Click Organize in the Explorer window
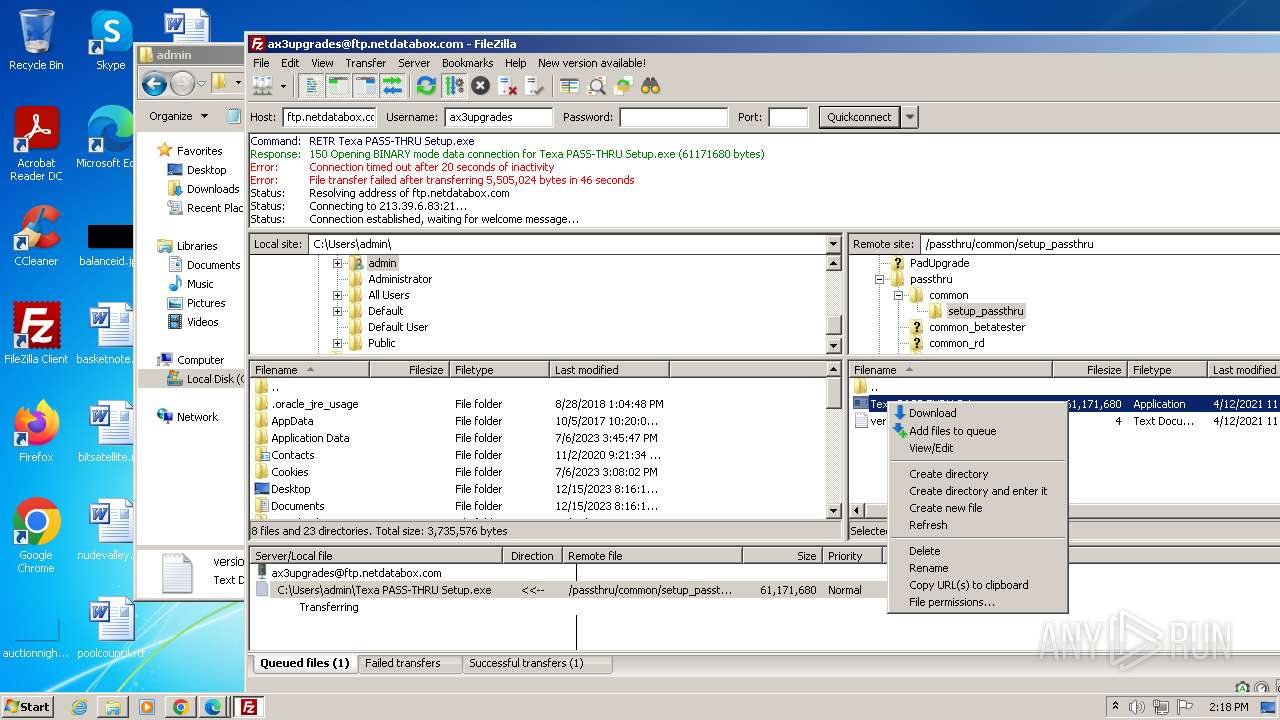The image size is (1280, 720). (x=178, y=116)
